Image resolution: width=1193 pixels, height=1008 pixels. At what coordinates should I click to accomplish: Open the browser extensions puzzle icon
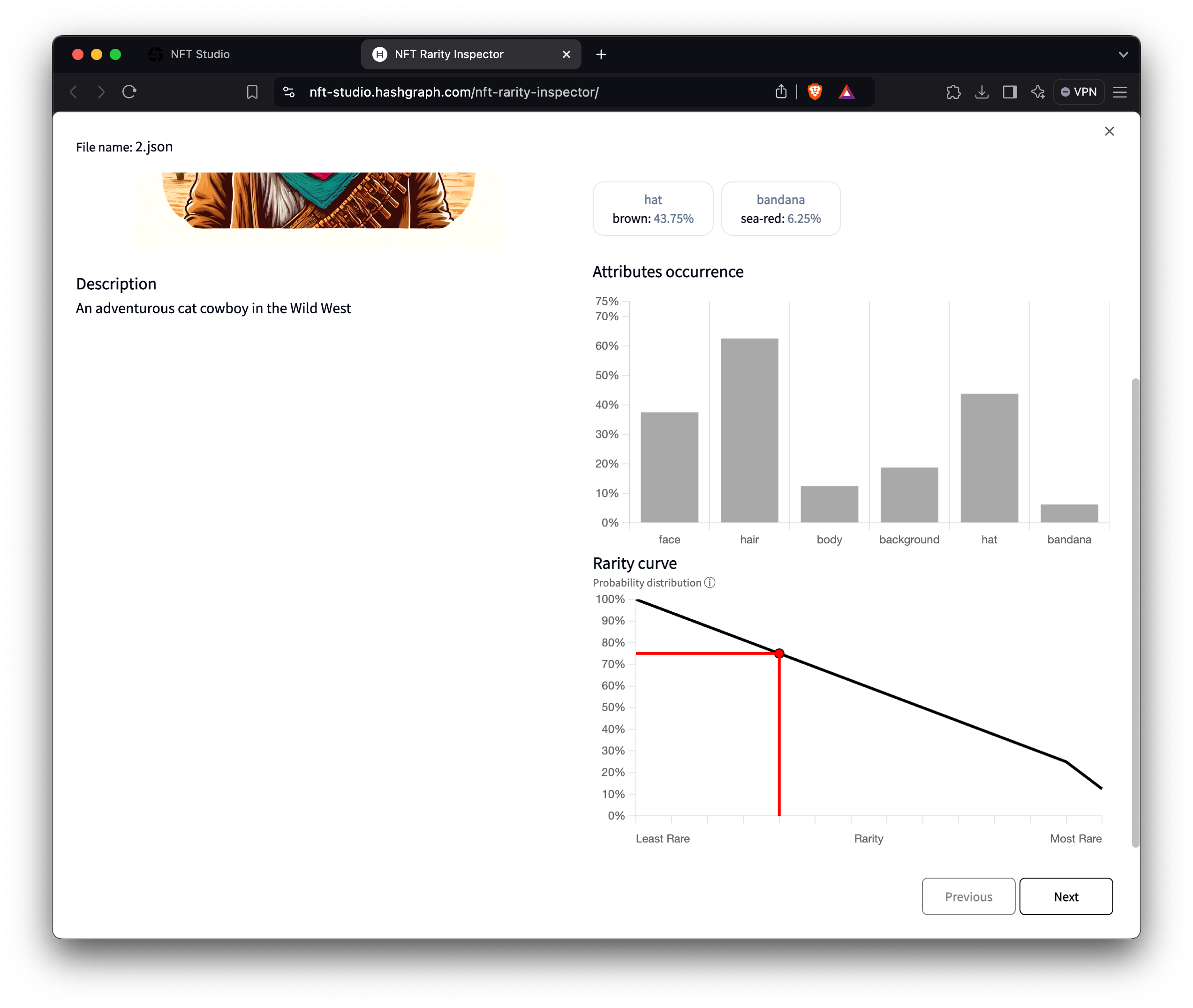953,92
